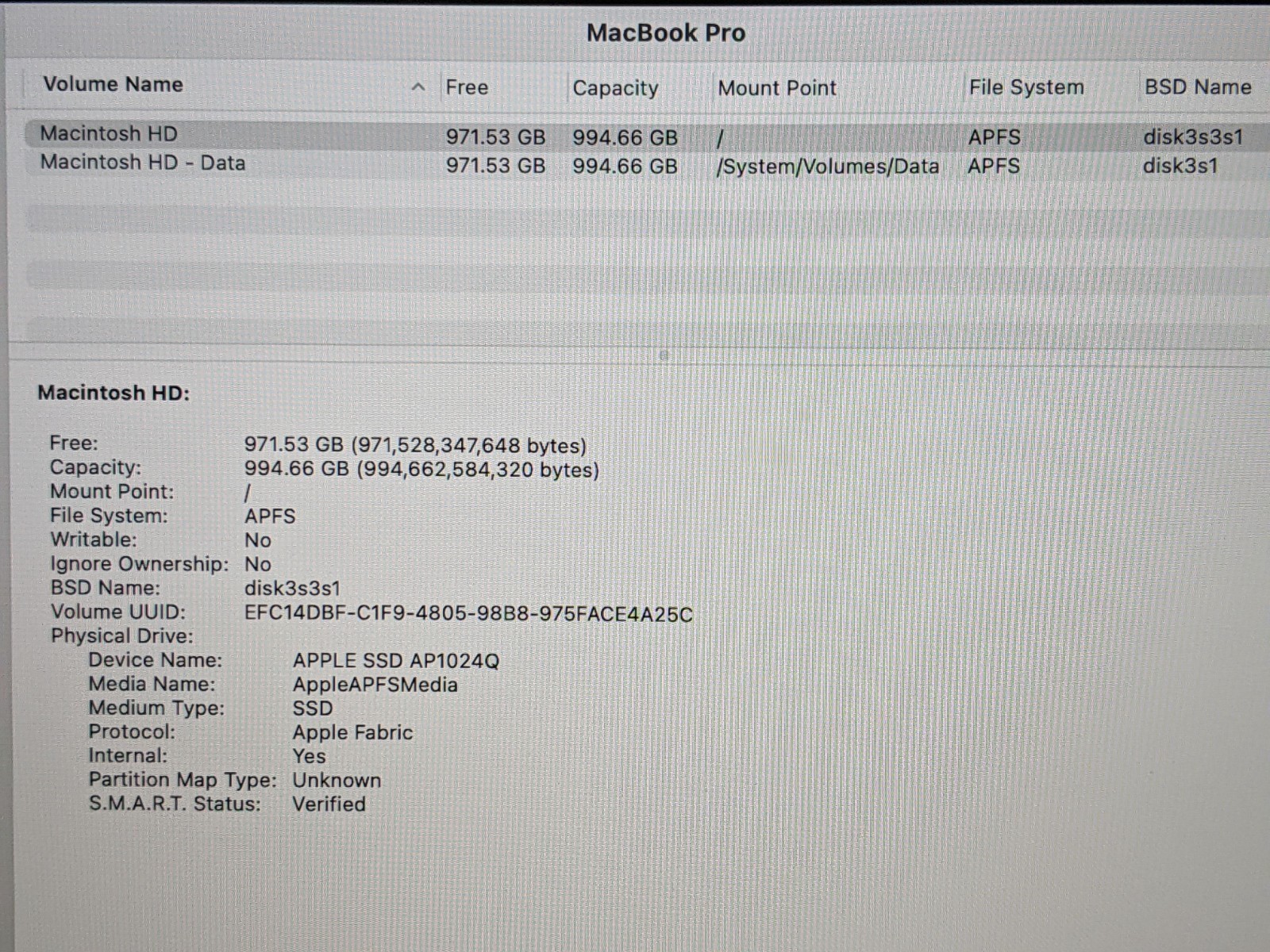Click device name APPLE SSD AP1024Q
Screen dimensions: 1270x952
(396, 661)
